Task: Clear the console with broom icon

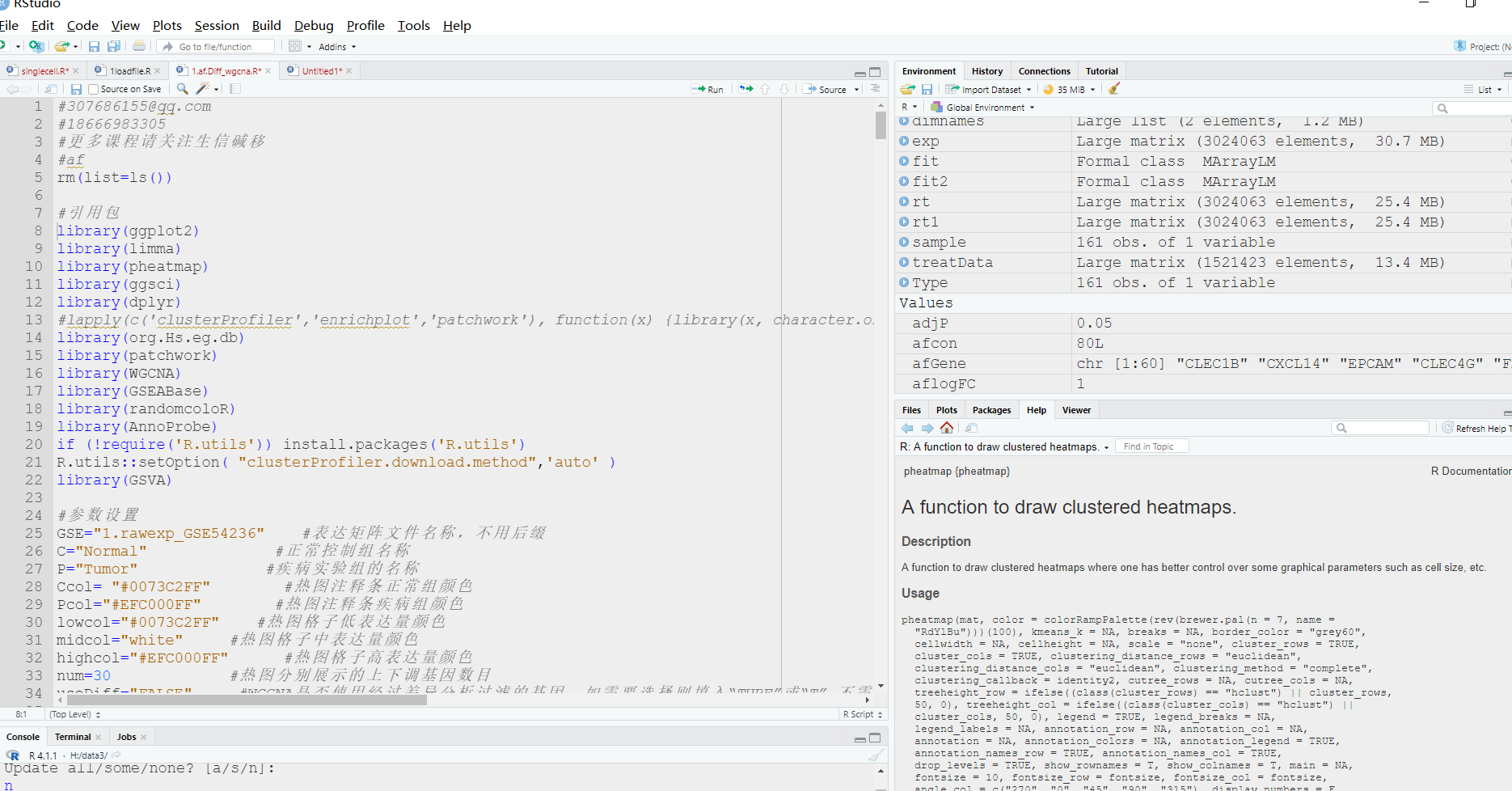Action: click(x=876, y=755)
